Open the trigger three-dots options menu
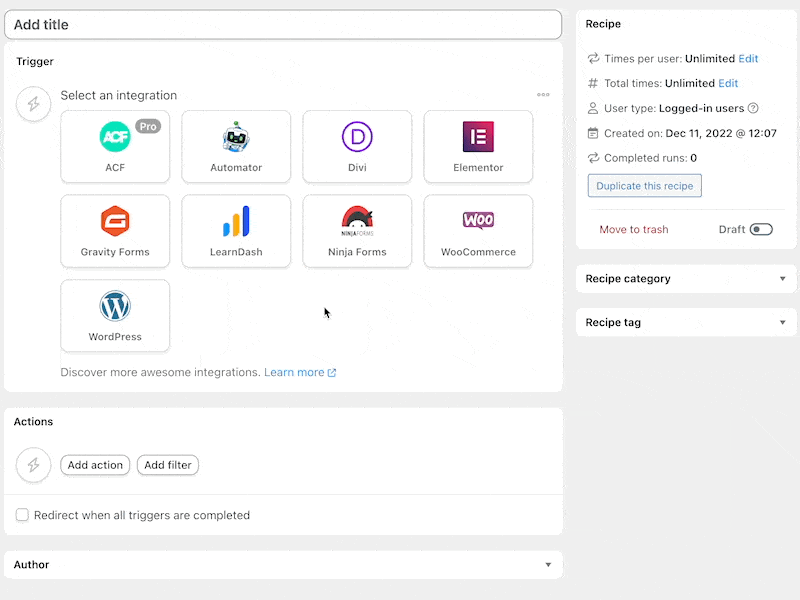The image size is (800, 600). [x=543, y=94]
